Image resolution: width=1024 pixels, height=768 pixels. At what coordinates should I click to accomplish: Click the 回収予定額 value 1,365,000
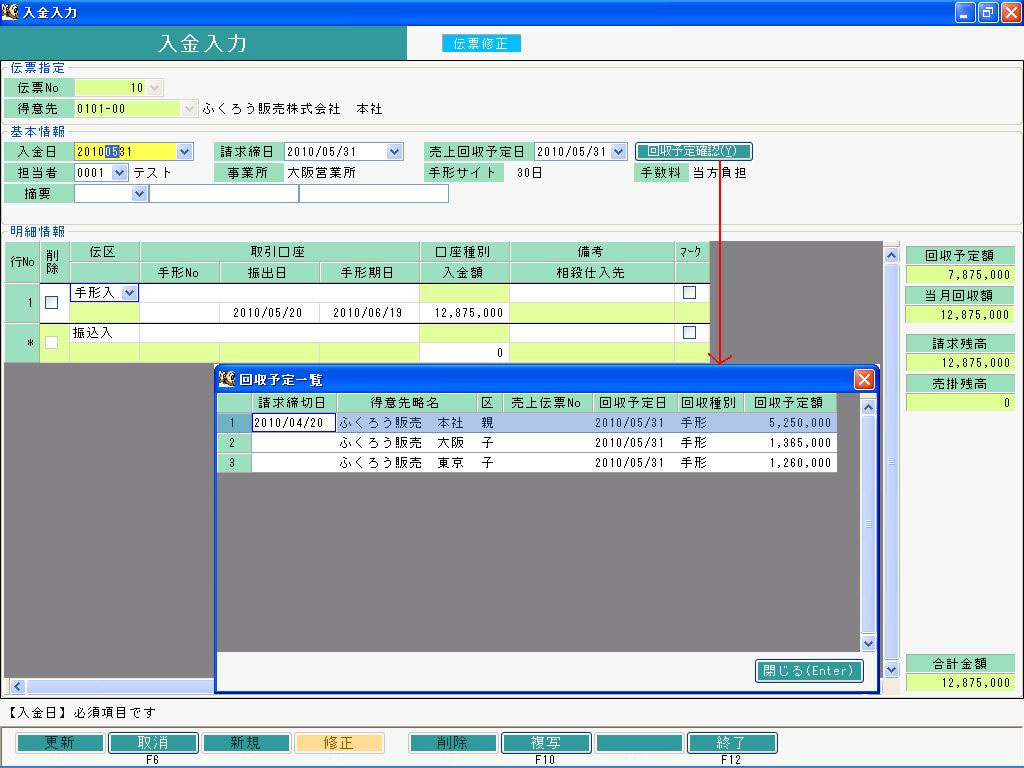[x=792, y=443]
